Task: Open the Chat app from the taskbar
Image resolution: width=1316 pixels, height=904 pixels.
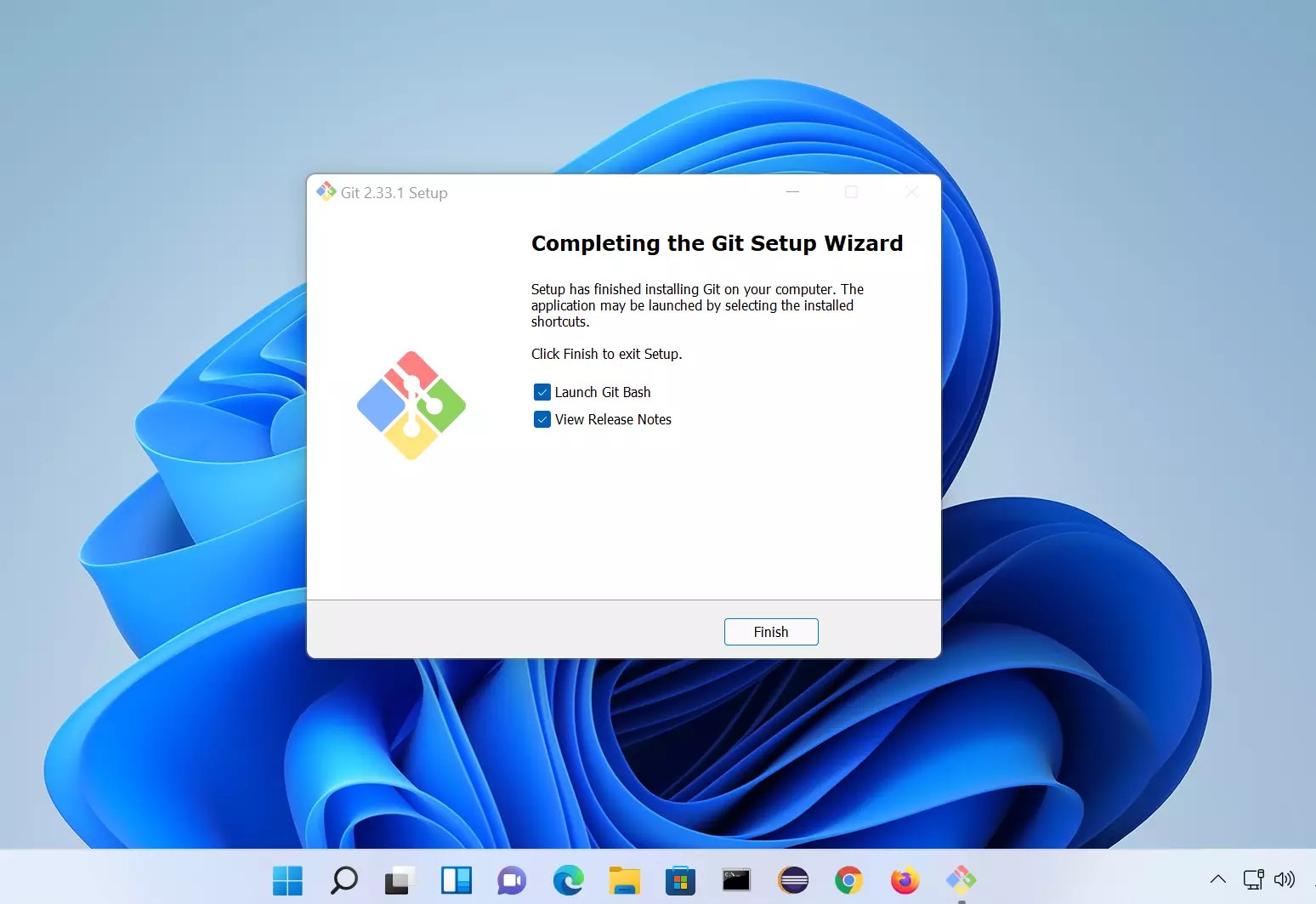Action: tap(512, 880)
